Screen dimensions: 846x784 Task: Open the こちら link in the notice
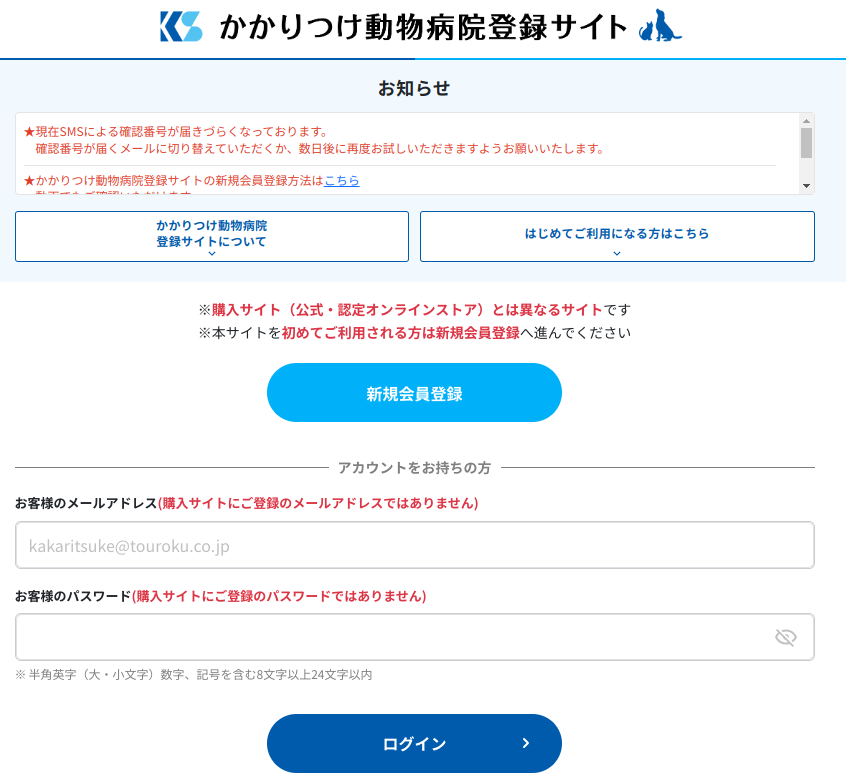click(x=341, y=181)
